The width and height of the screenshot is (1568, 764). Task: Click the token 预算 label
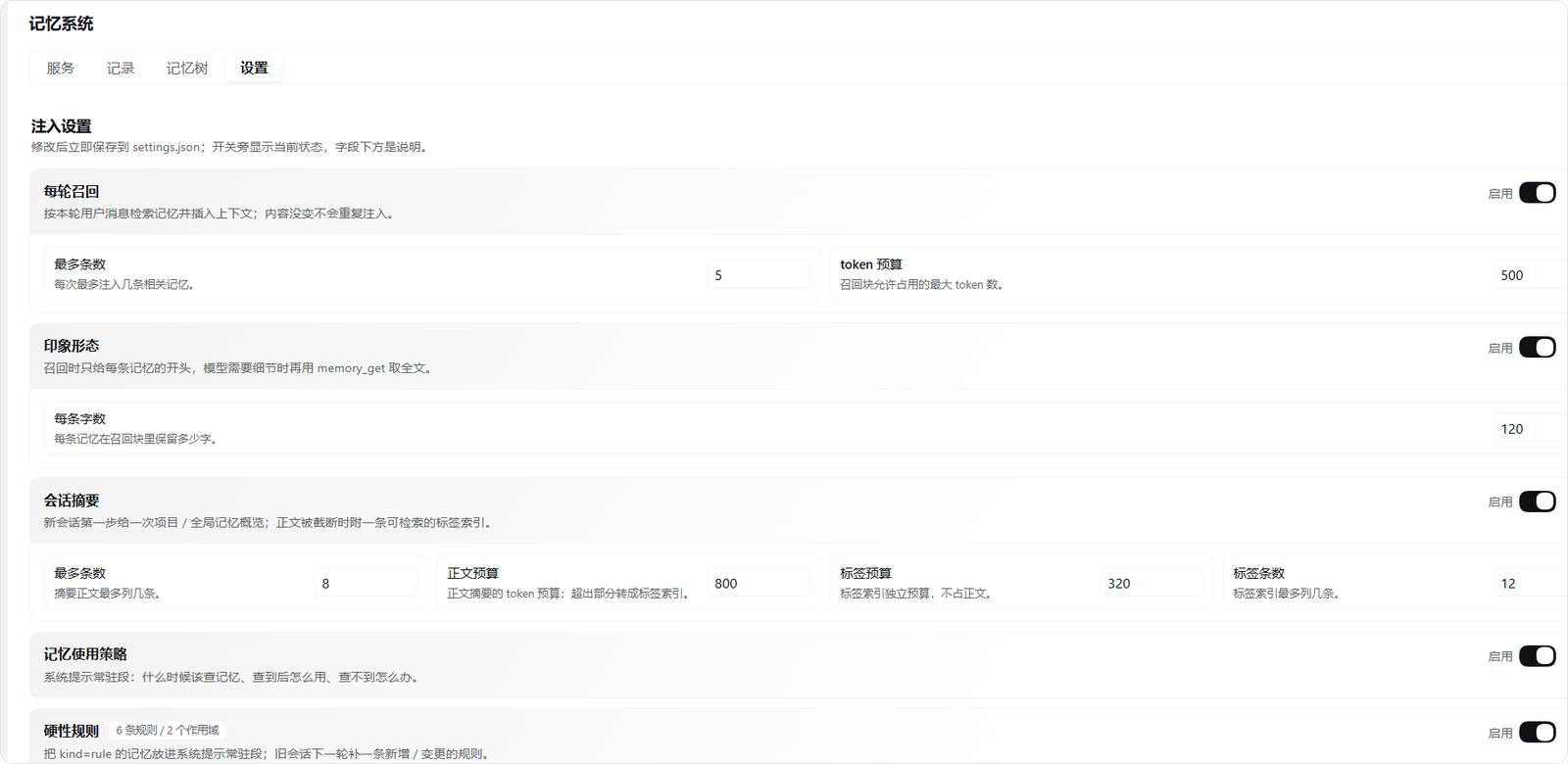[x=871, y=264]
